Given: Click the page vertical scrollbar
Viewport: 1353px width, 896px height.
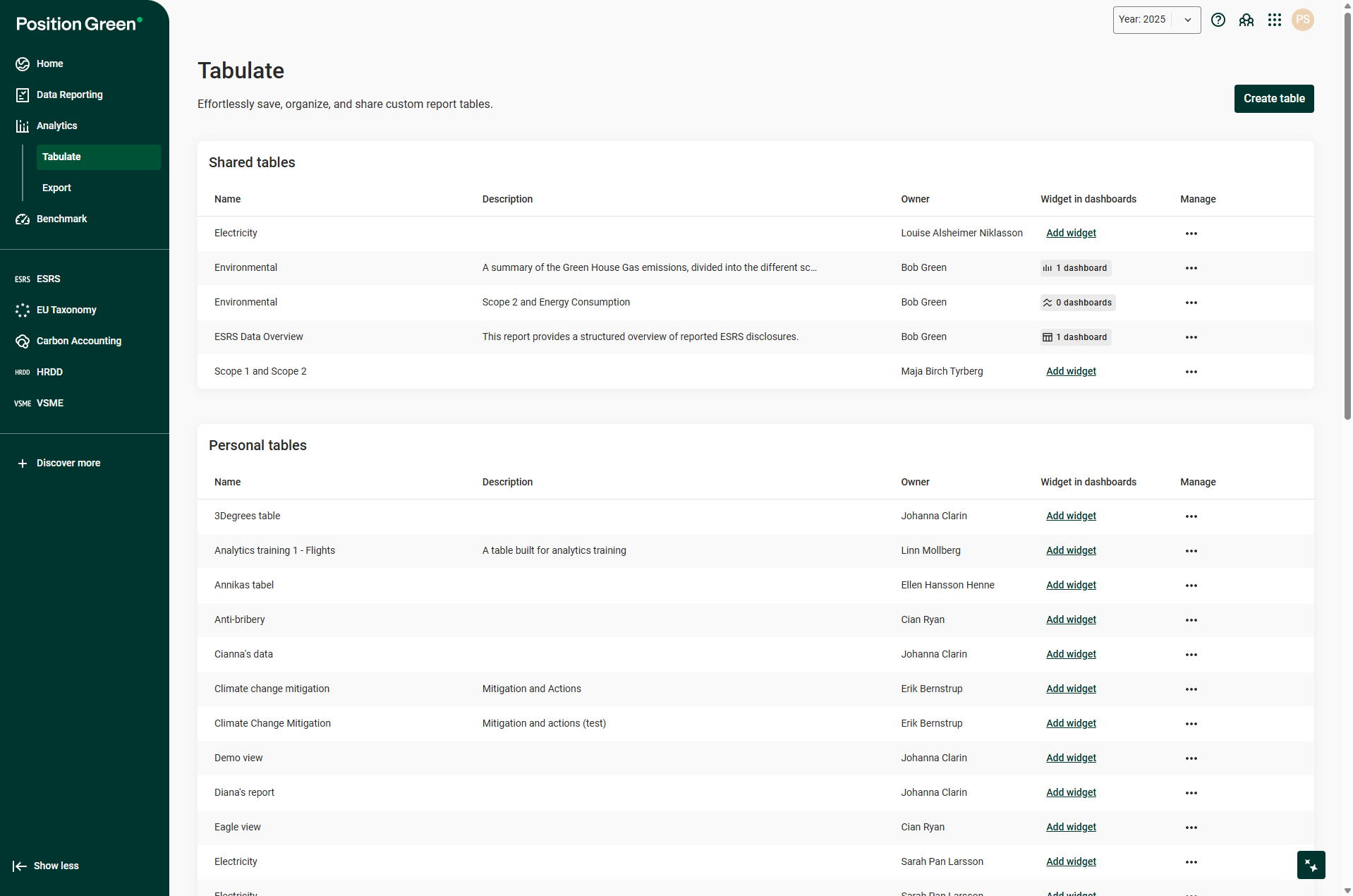Looking at the screenshot, I should [1347, 212].
